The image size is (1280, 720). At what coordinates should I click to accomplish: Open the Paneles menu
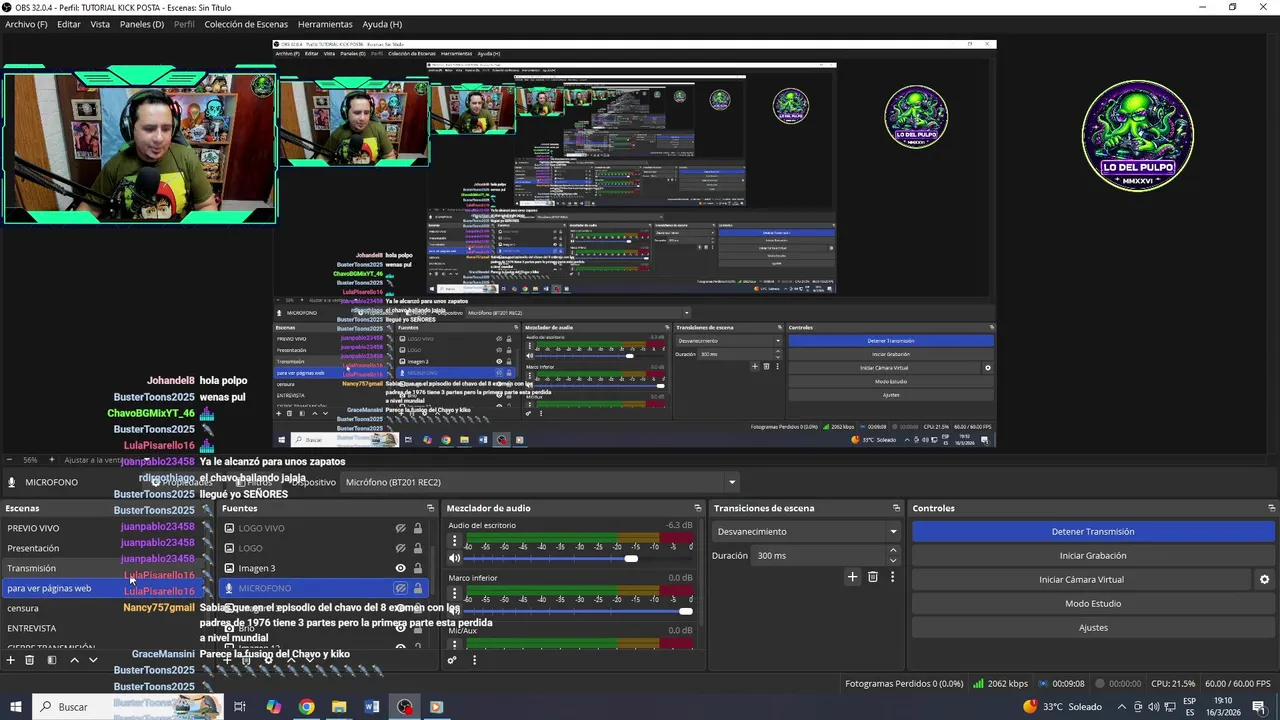[142, 24]
